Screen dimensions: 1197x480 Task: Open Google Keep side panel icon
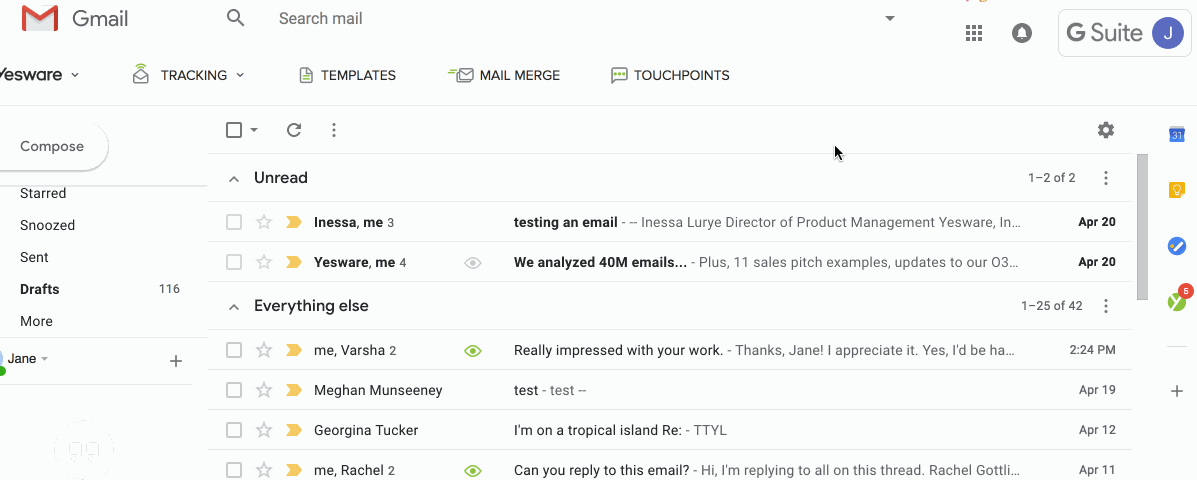pyautogui.click(x=1177, y=190)
